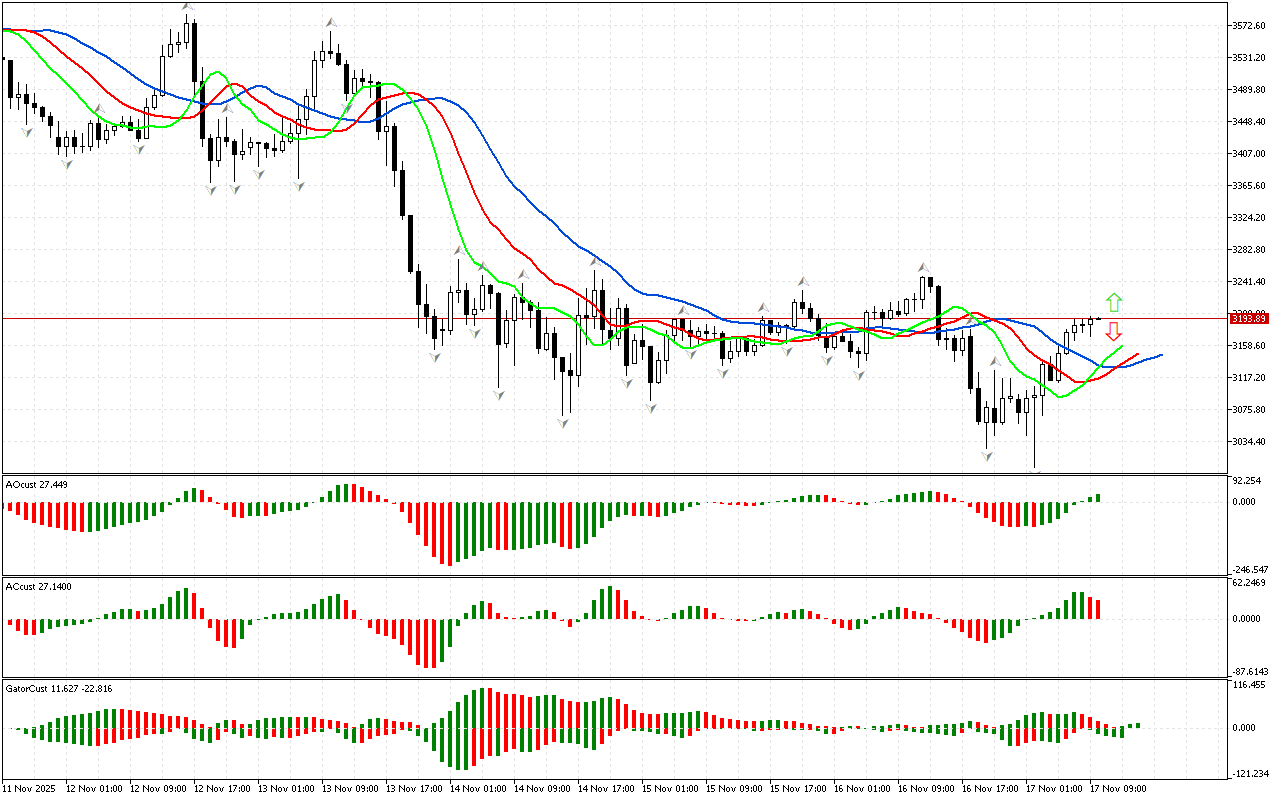Click the up fractal above the highest candle
This screenshot has width=1280, height=800.
click(x=187, y=7)
